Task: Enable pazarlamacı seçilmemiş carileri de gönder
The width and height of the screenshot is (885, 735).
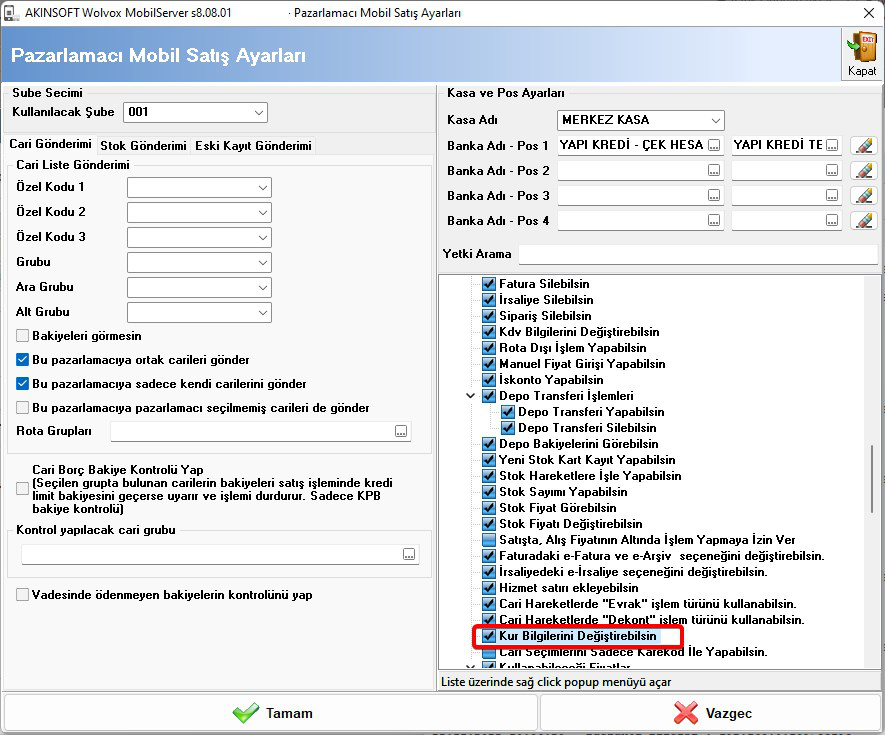Action: click(23, 408)
